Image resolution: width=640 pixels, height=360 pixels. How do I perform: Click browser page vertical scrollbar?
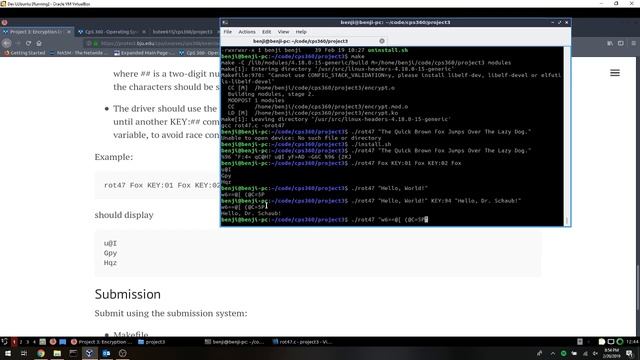638,288
